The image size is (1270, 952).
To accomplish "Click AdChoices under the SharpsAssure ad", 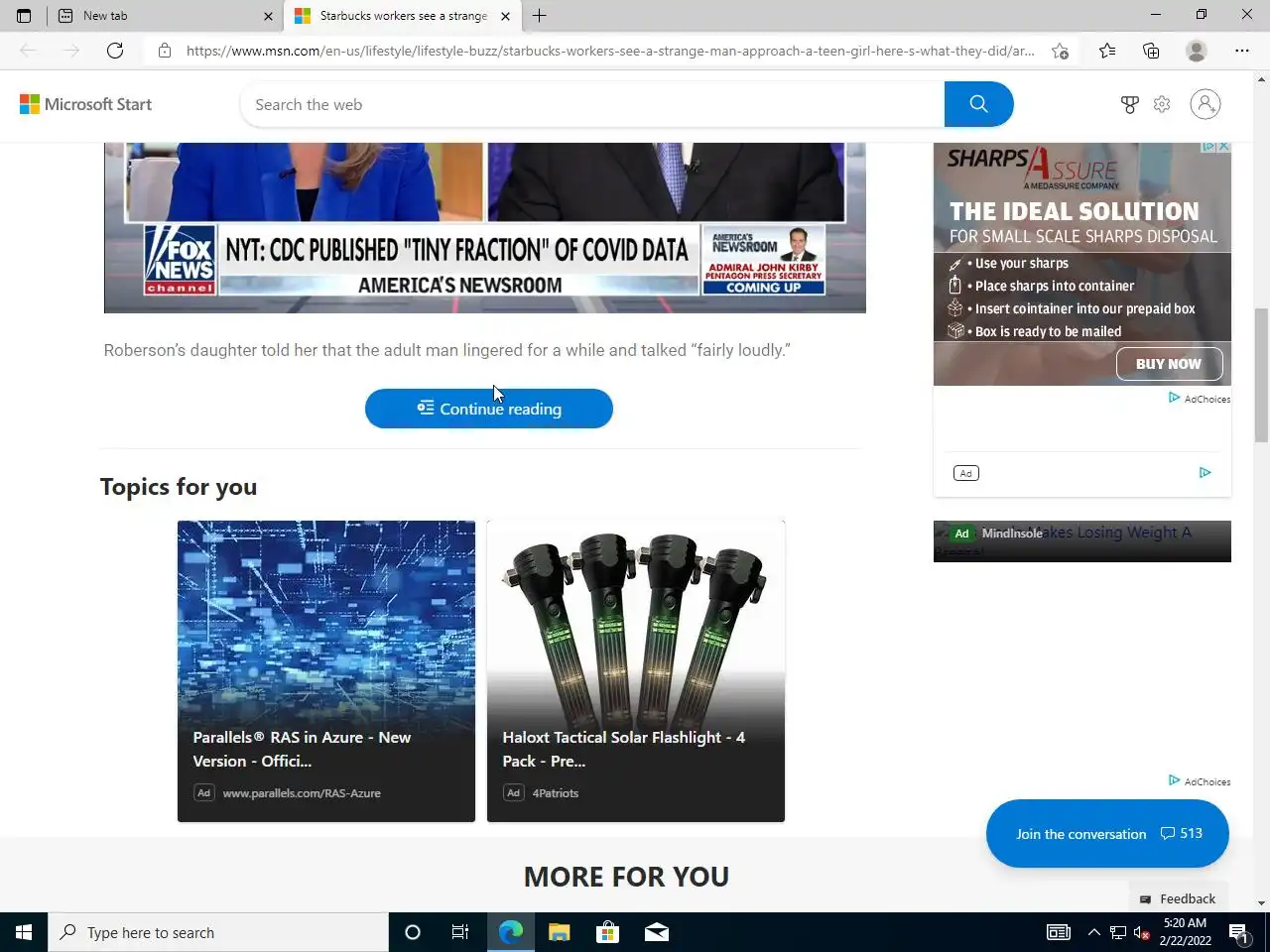I will pyautogui.click(x=1200, y=399).
